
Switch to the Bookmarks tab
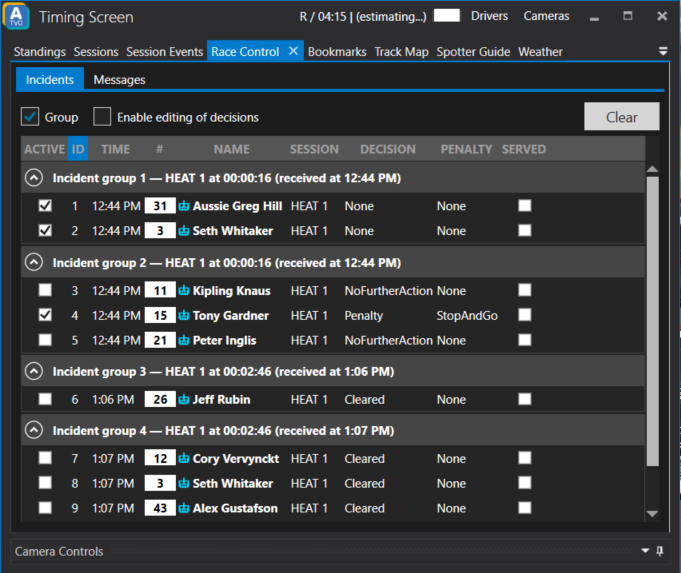click(x=337, y=52)
